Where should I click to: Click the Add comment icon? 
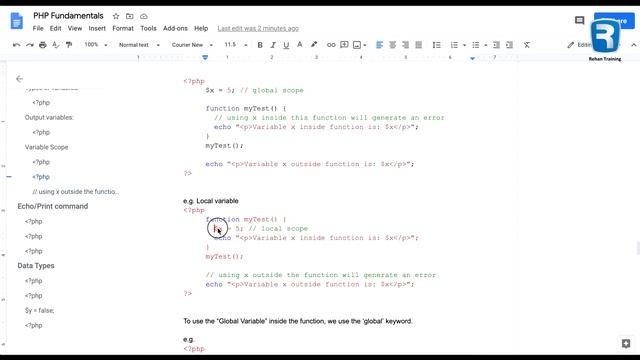click(344, 45)
